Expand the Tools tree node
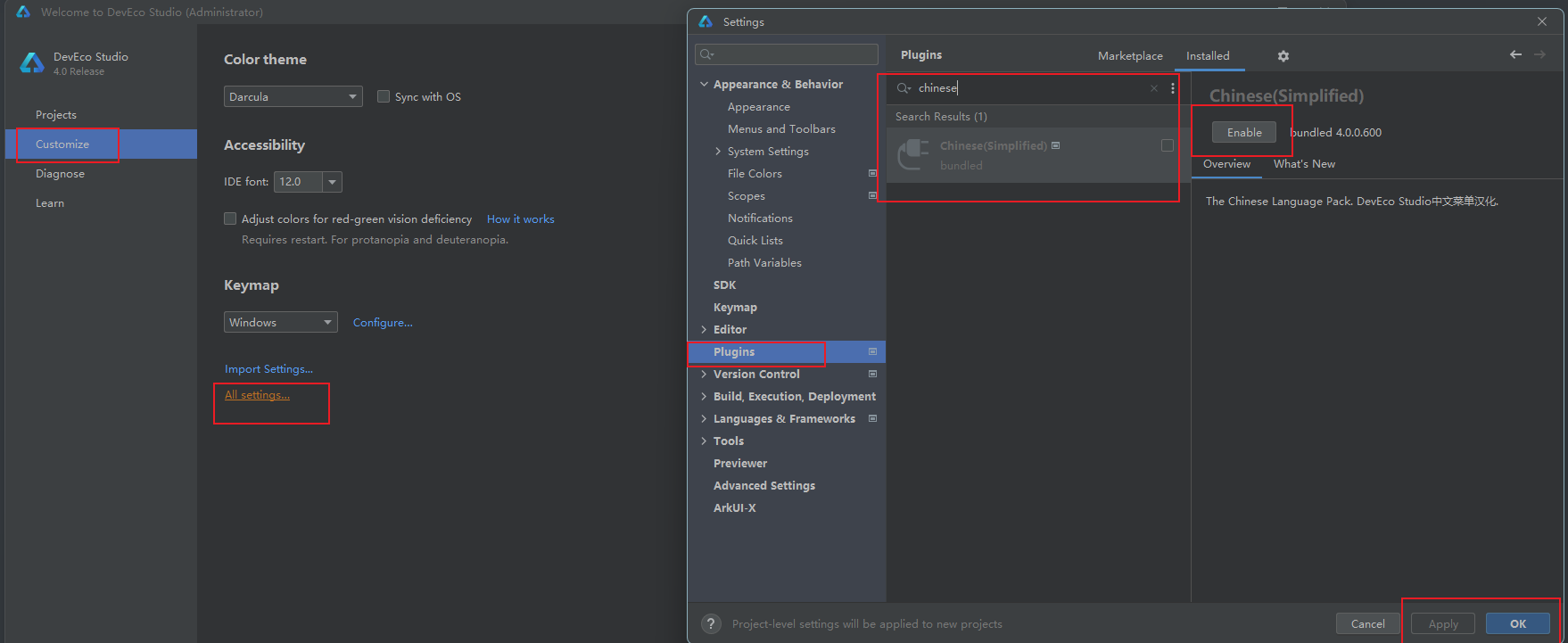 704,441
